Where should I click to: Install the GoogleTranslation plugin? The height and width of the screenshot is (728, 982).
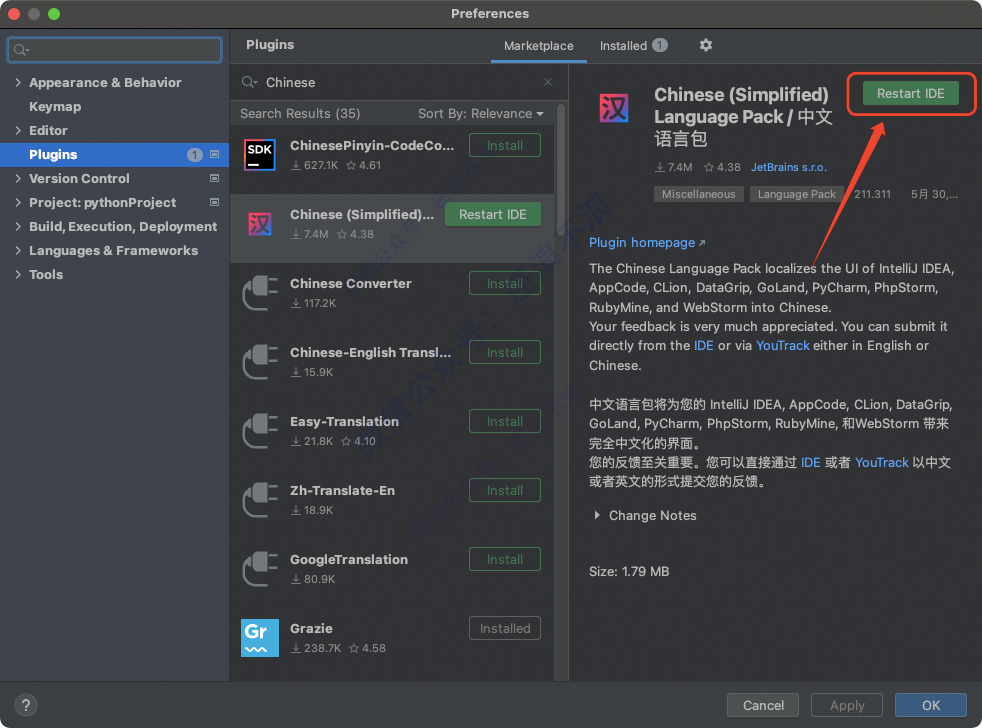[505, 559]
